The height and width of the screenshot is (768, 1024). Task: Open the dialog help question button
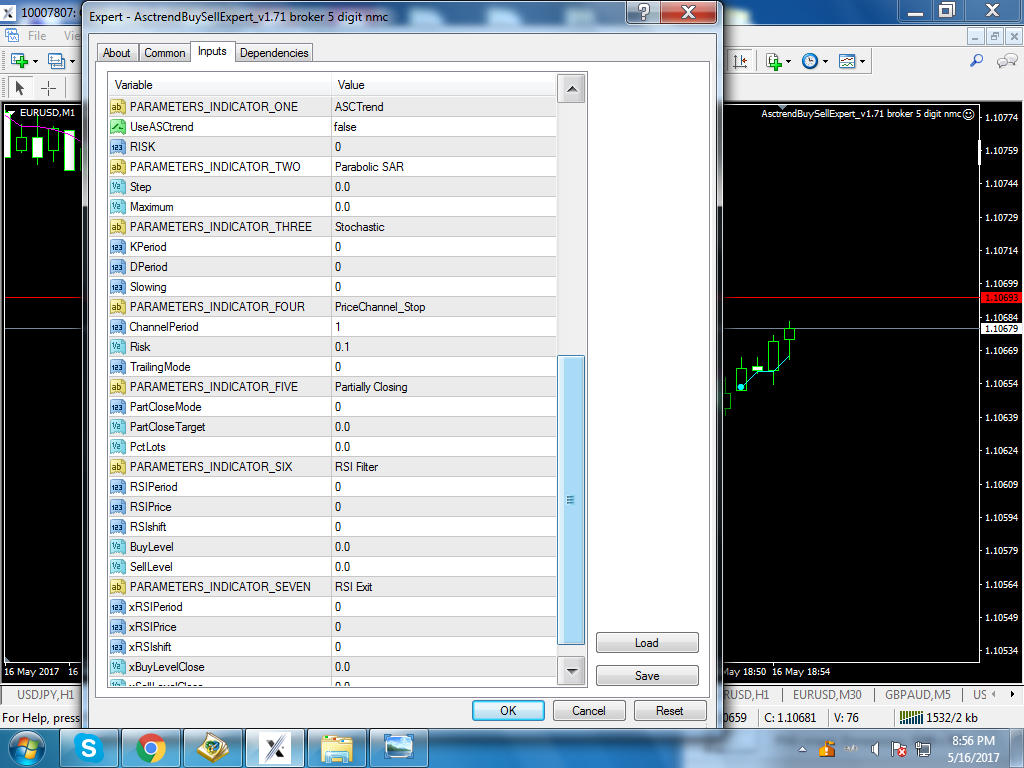pos(643,12)
